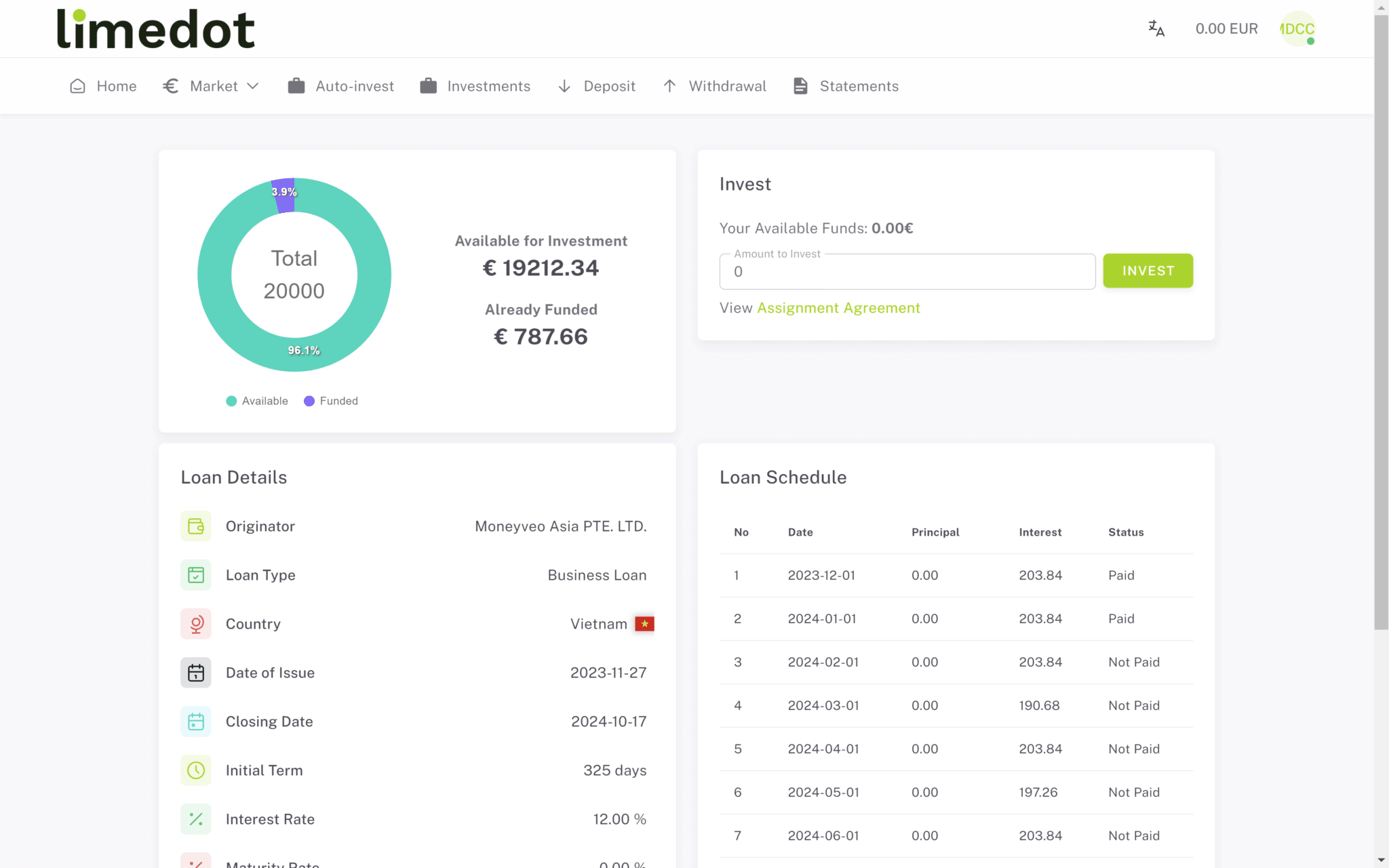Click the purple 3.9% chart segment
Screen dimensions: 1389x868
coord(283,195)
